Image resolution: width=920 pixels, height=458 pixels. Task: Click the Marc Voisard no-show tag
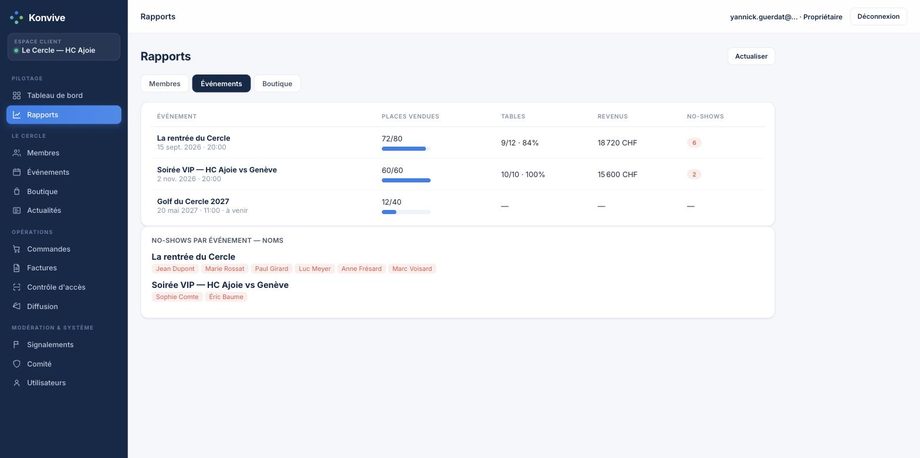pos(412,269)
